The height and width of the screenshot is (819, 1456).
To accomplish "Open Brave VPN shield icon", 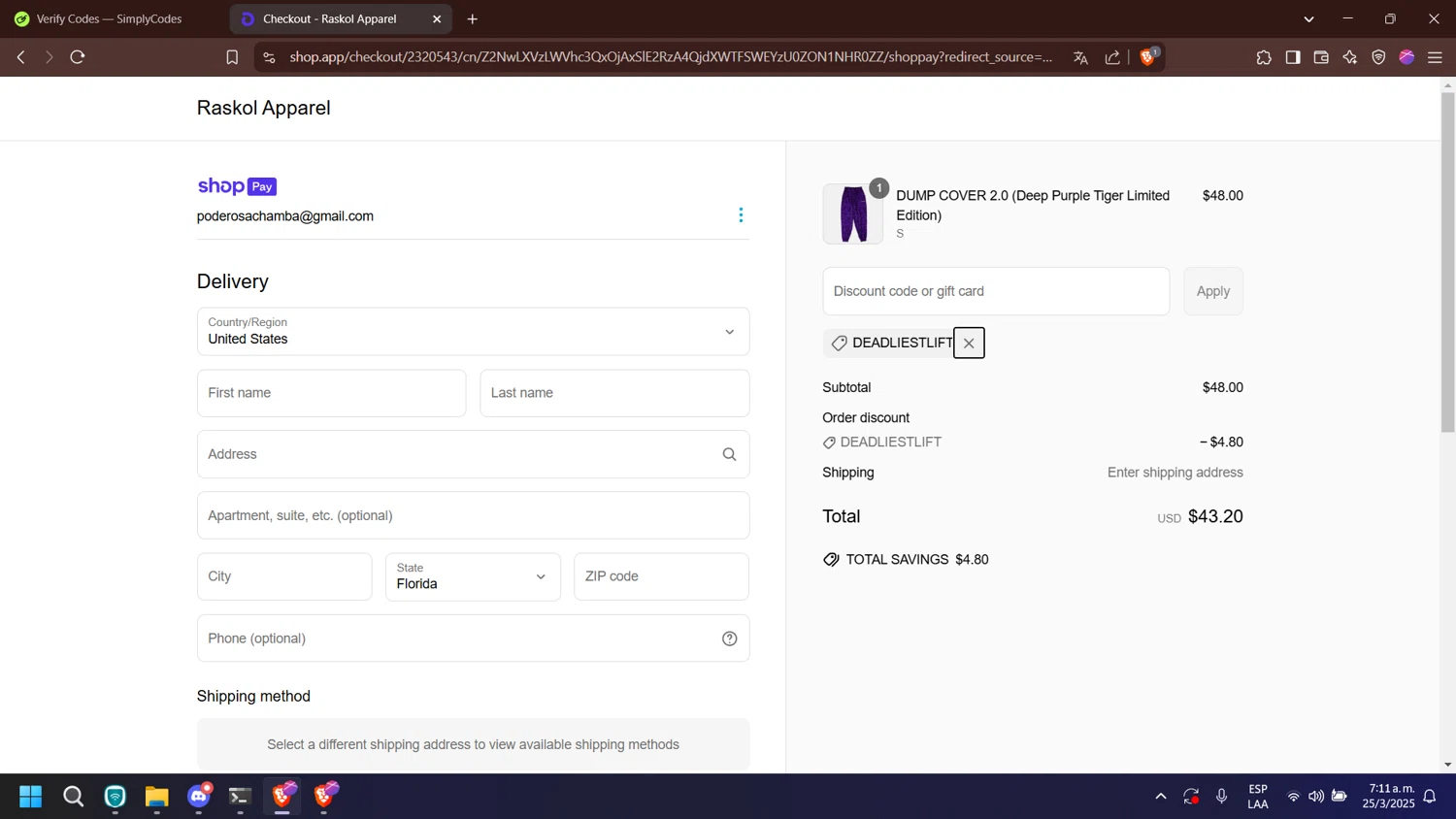I will [1378, 57].
